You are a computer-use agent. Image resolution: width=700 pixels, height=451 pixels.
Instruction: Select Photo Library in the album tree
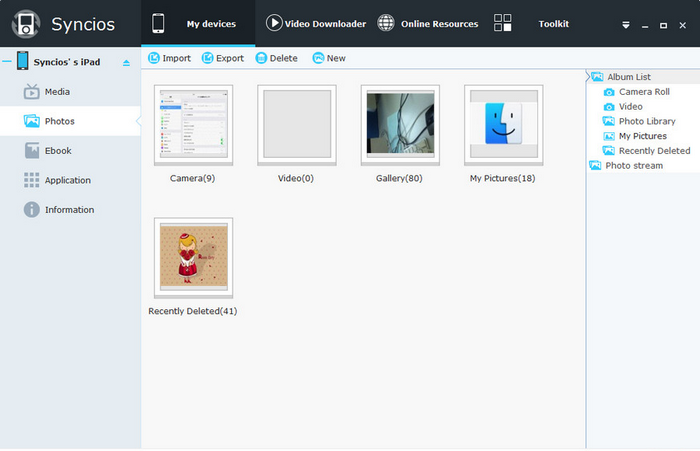(647, 121)
